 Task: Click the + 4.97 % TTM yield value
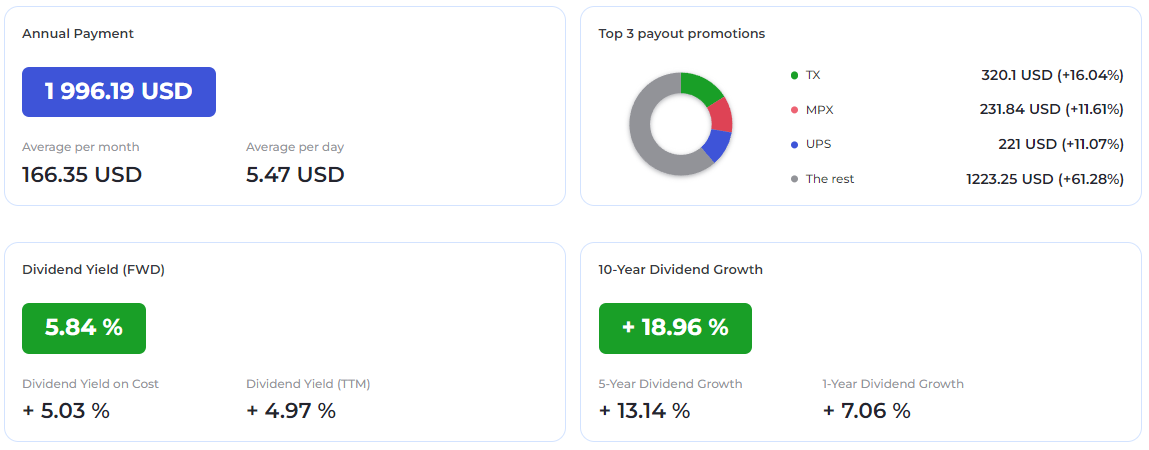[x=291, y=410]
